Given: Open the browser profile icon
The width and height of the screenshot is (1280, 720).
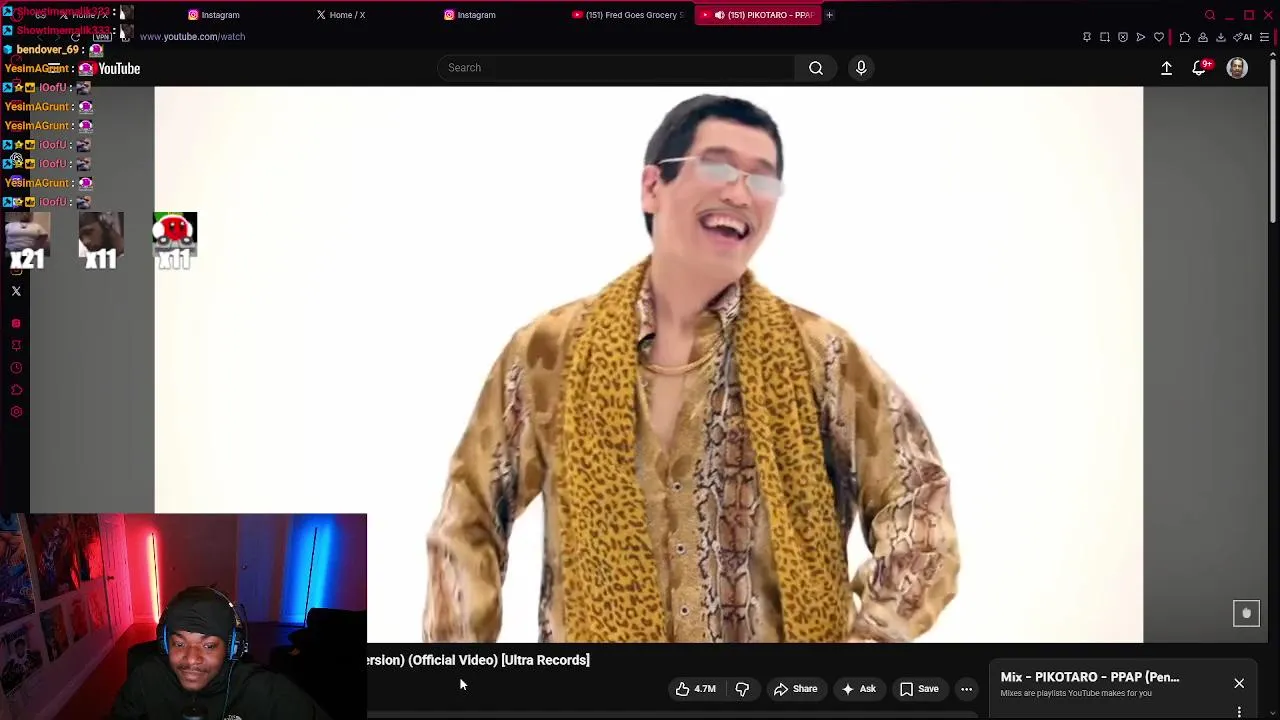Looking at the screenshot, I should [1203, 37].
